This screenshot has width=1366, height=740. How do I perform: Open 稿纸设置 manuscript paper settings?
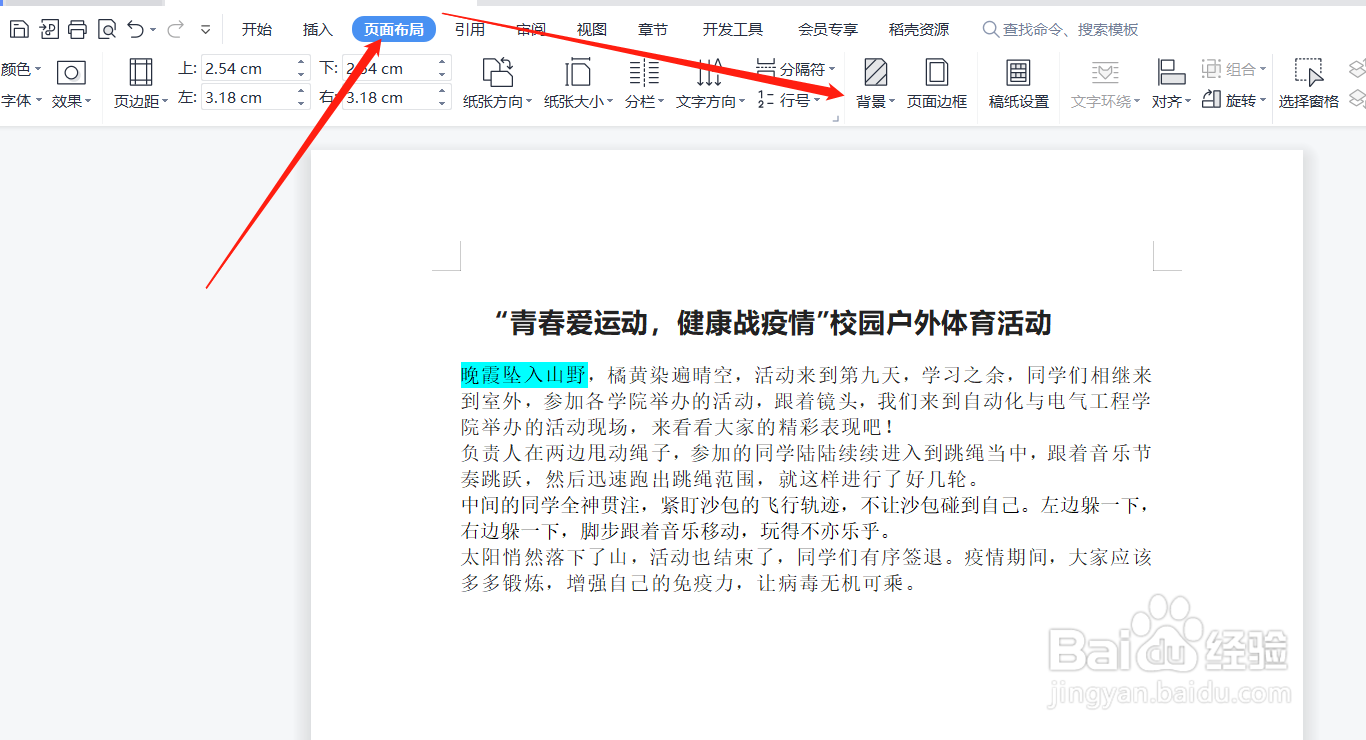(1019, 83)
